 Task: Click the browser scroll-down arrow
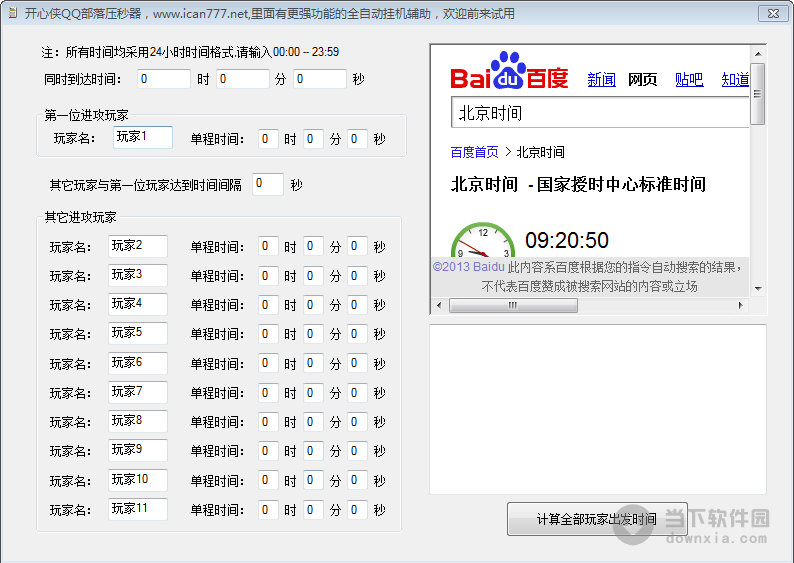(x=757, y=288)
